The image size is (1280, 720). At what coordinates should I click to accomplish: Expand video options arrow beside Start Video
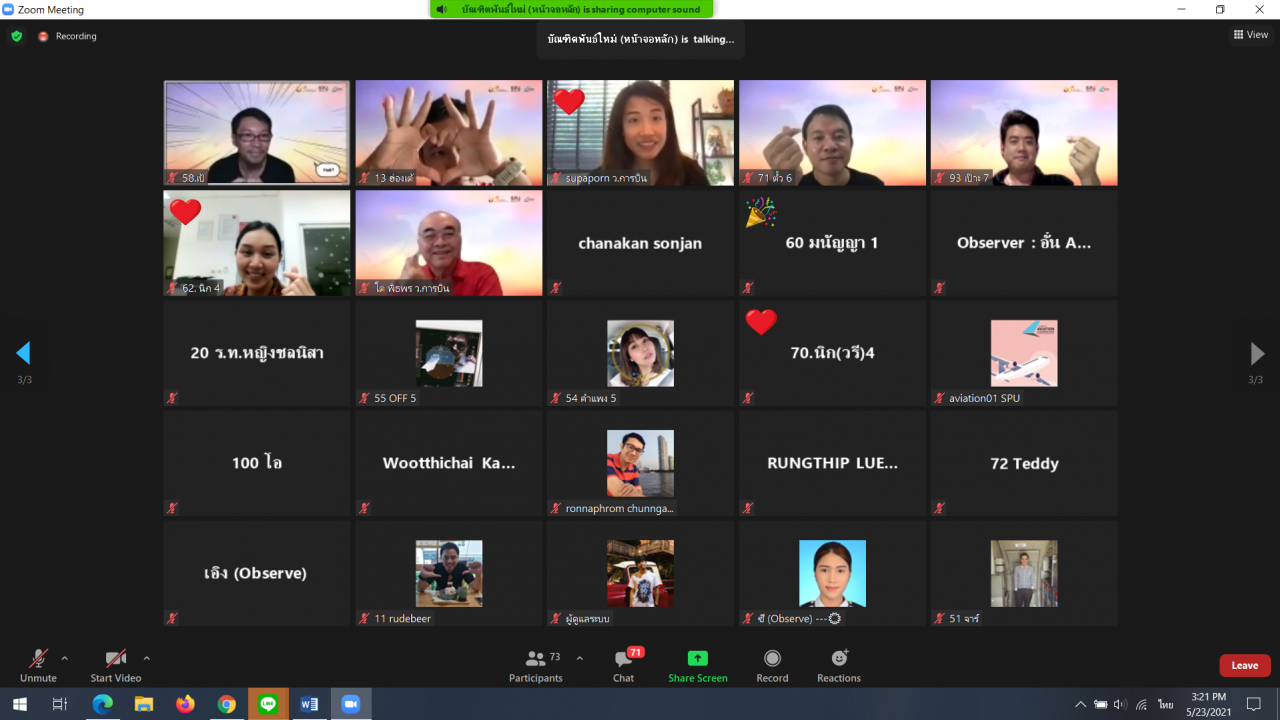pyautogui.click(x=146, y=658)
